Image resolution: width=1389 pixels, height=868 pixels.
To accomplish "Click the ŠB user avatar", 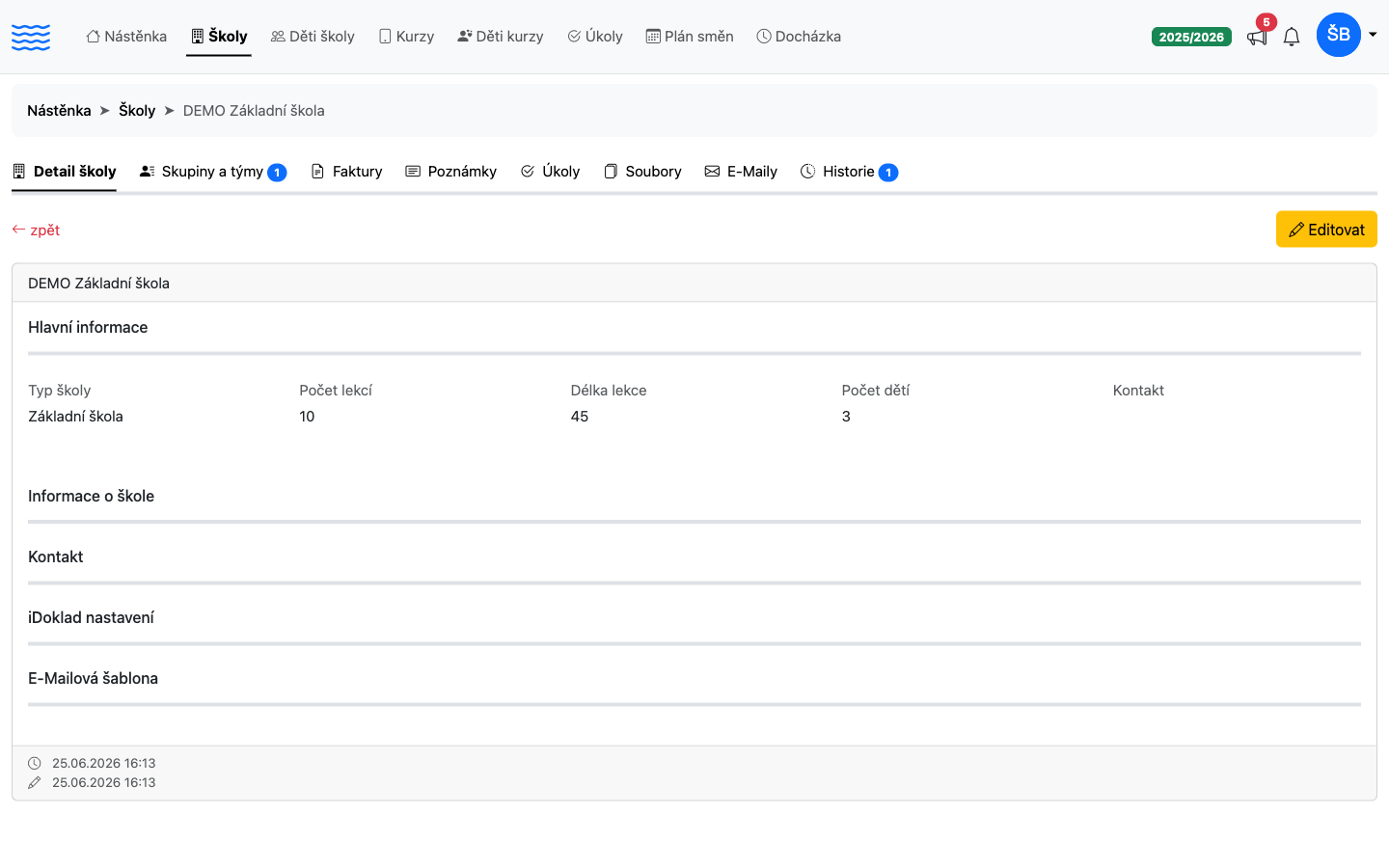I will [1339, 35].
